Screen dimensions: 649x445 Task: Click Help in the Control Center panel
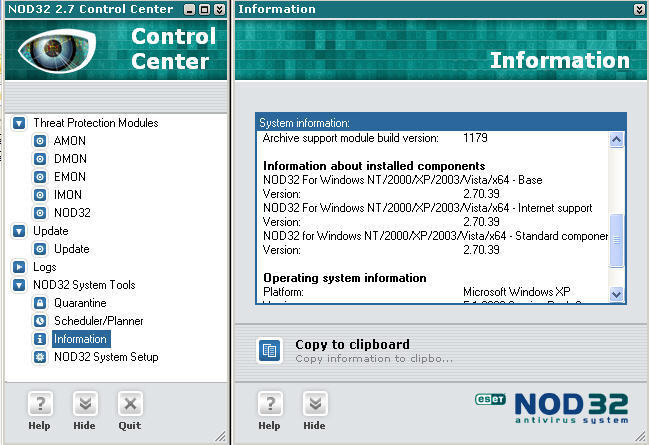40,411
